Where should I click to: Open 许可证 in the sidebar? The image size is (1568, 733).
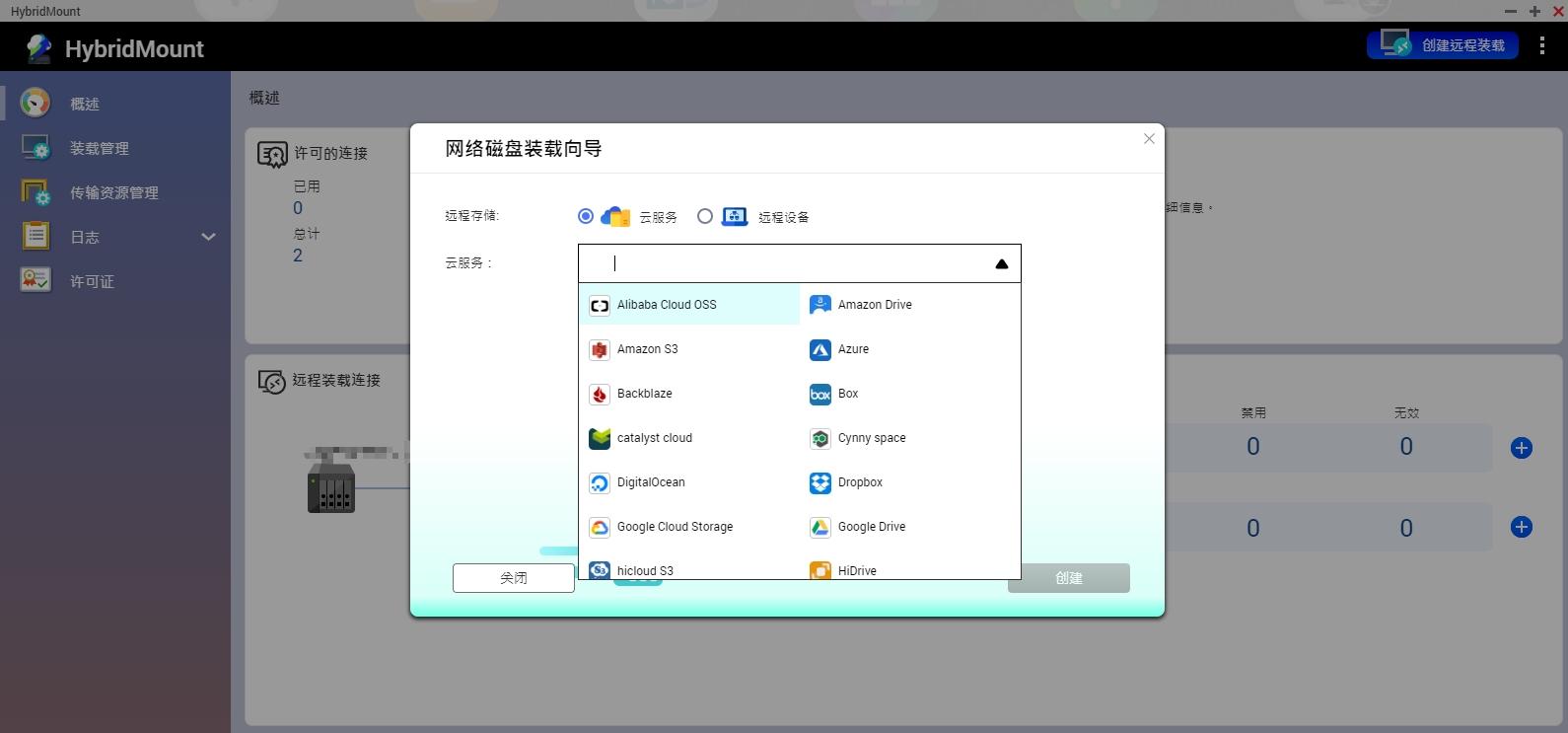(115, 281)
